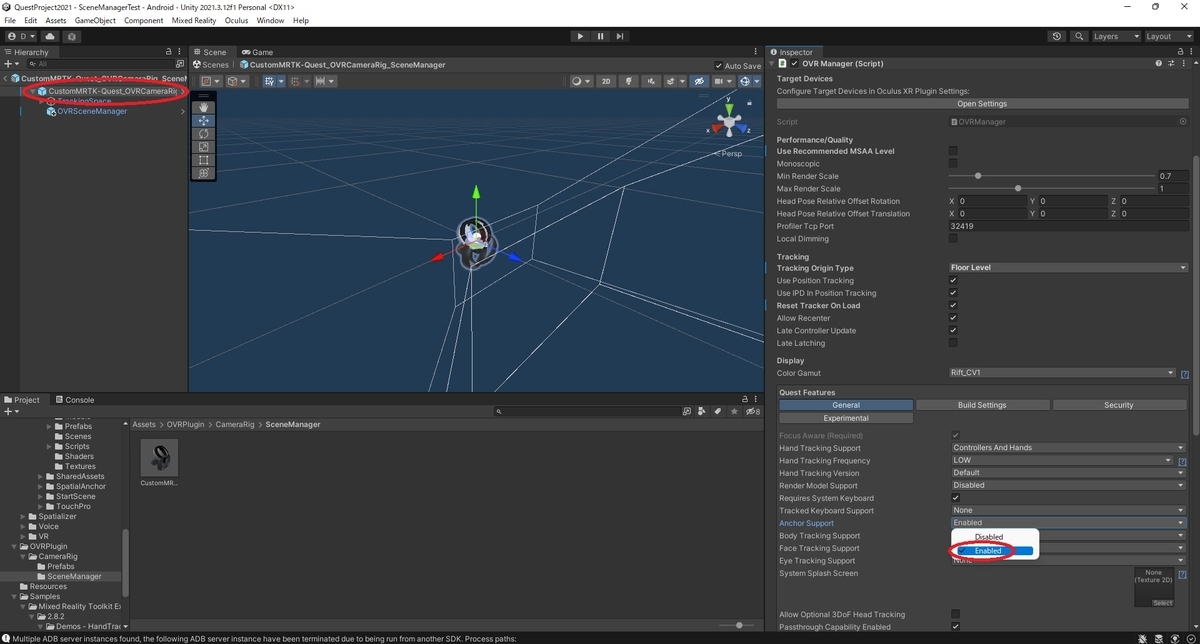Open Color Gamut dropdown
1200x644 pixels.
[1061, 373]
